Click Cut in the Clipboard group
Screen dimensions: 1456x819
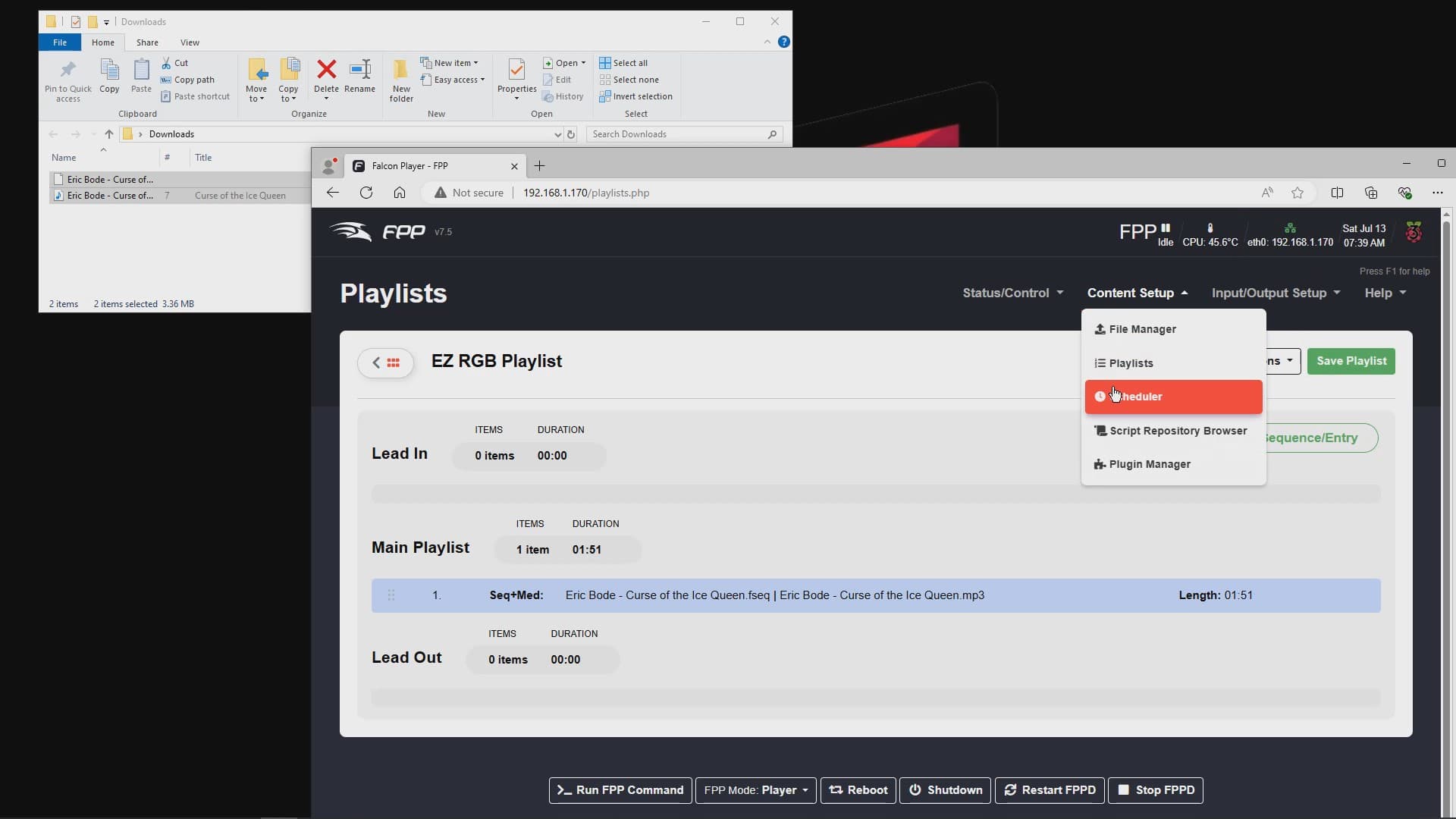174,63
